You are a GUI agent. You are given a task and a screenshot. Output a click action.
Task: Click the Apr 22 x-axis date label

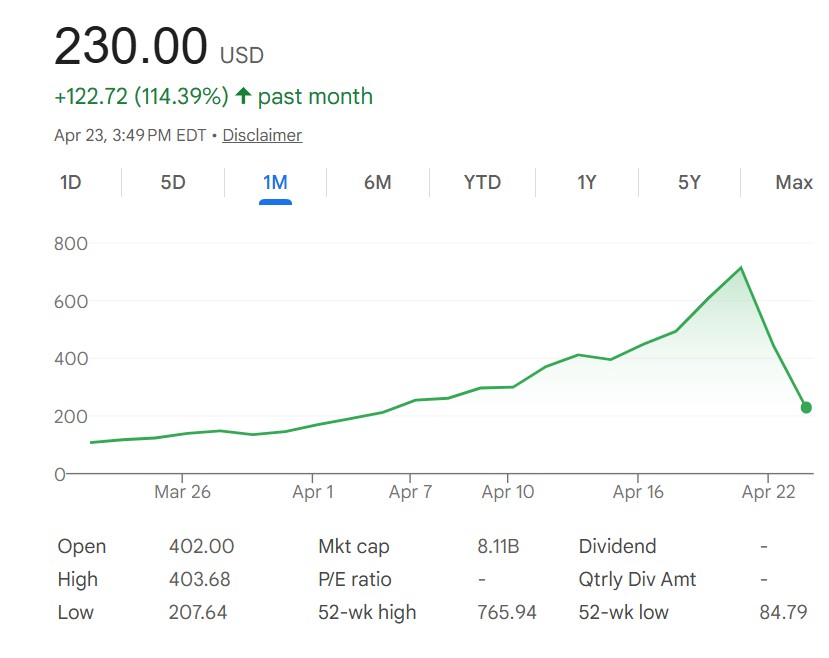(768, 492)
